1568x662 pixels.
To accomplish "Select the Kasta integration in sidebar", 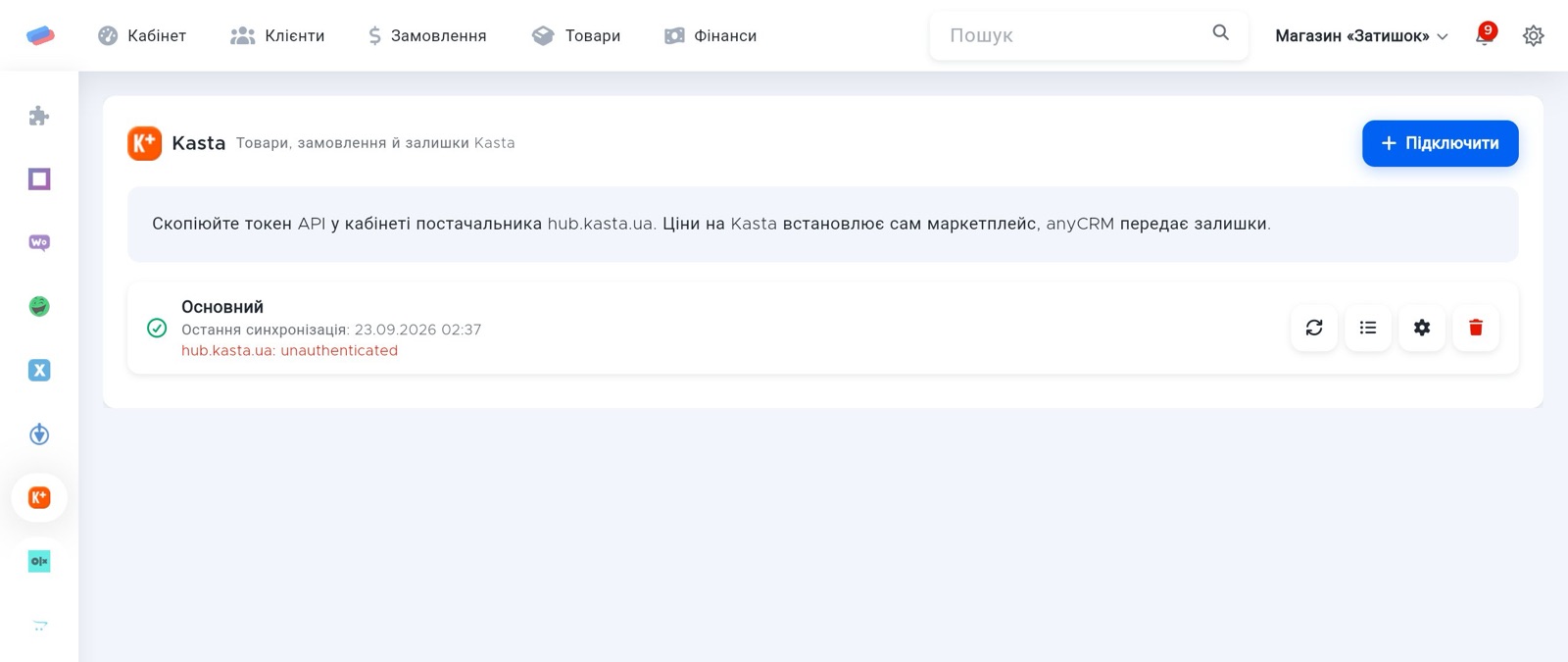I will click(x=39, y=498).
